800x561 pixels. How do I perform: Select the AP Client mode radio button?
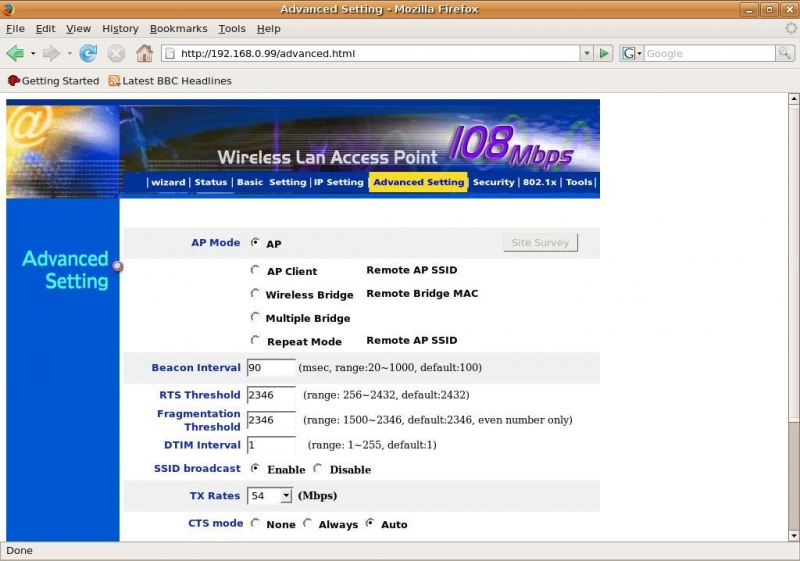255,270
